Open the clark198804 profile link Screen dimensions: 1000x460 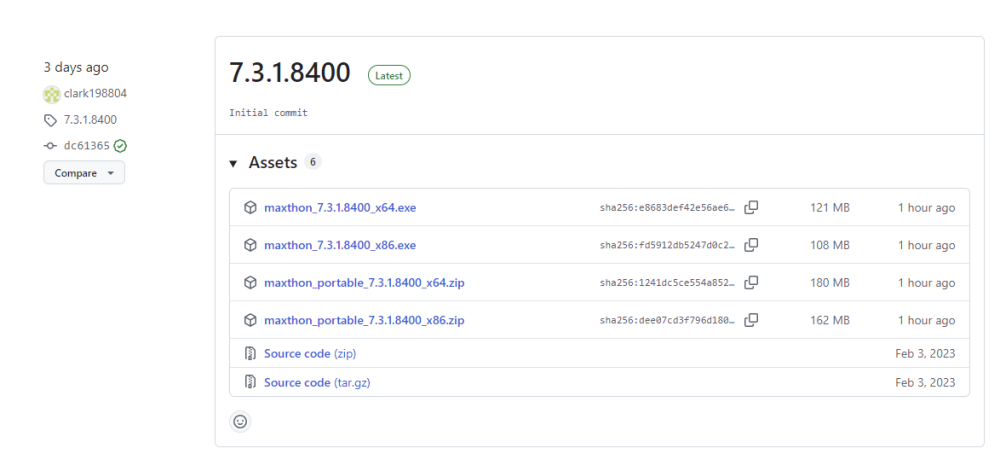tap(96, 94)
